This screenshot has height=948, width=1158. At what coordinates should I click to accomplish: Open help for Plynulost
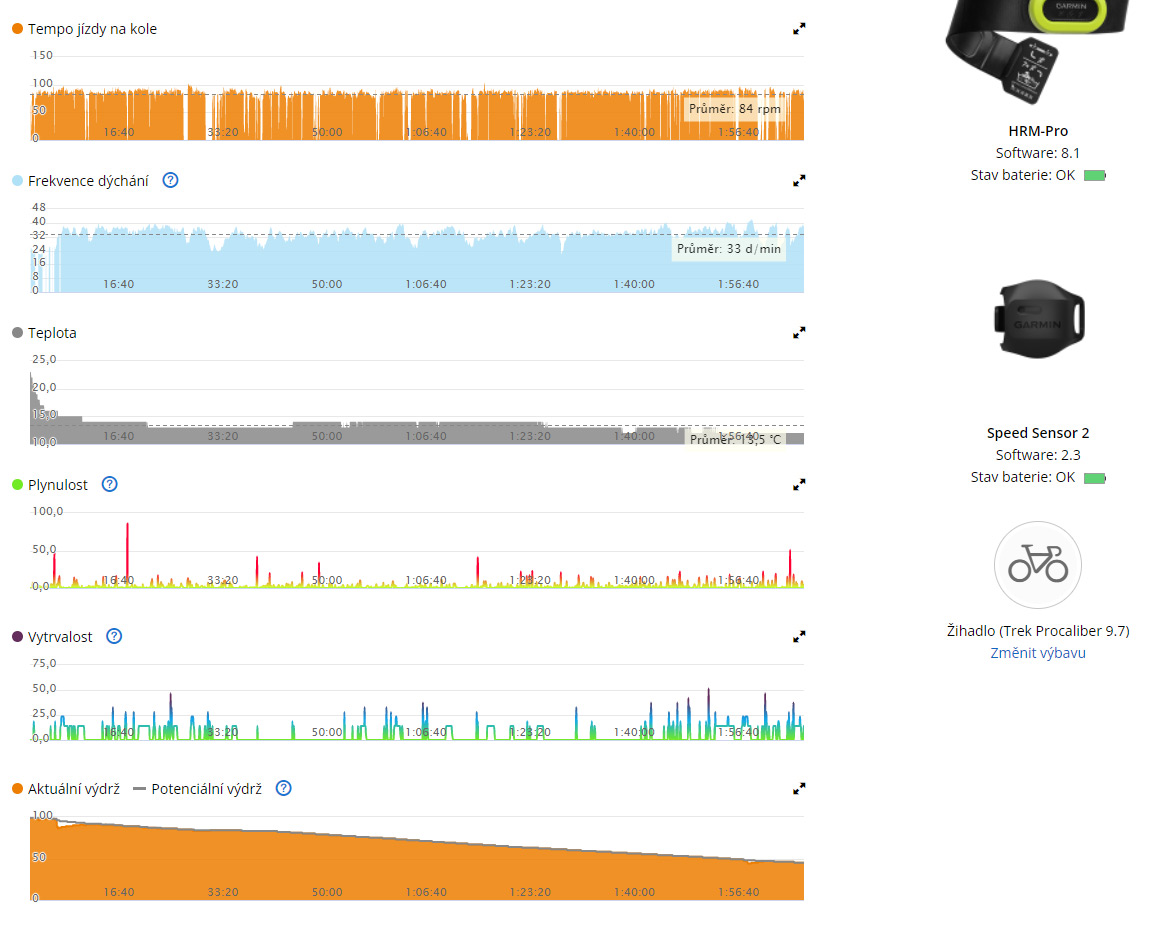(110, 485)
